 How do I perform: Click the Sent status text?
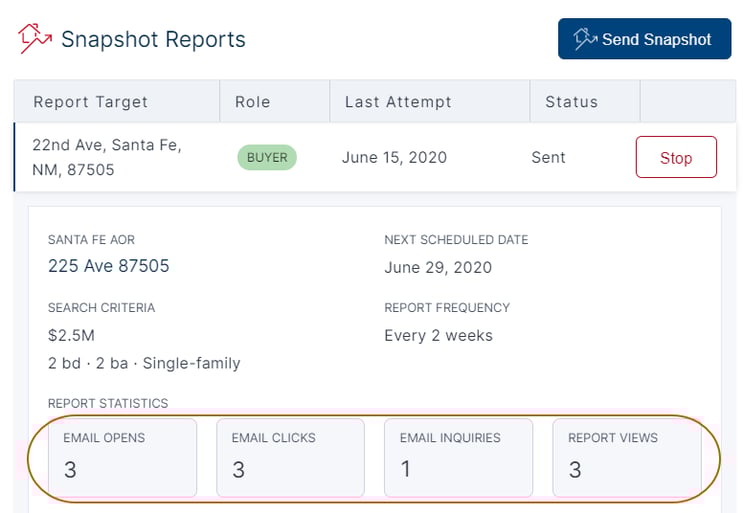click(548, 157)
